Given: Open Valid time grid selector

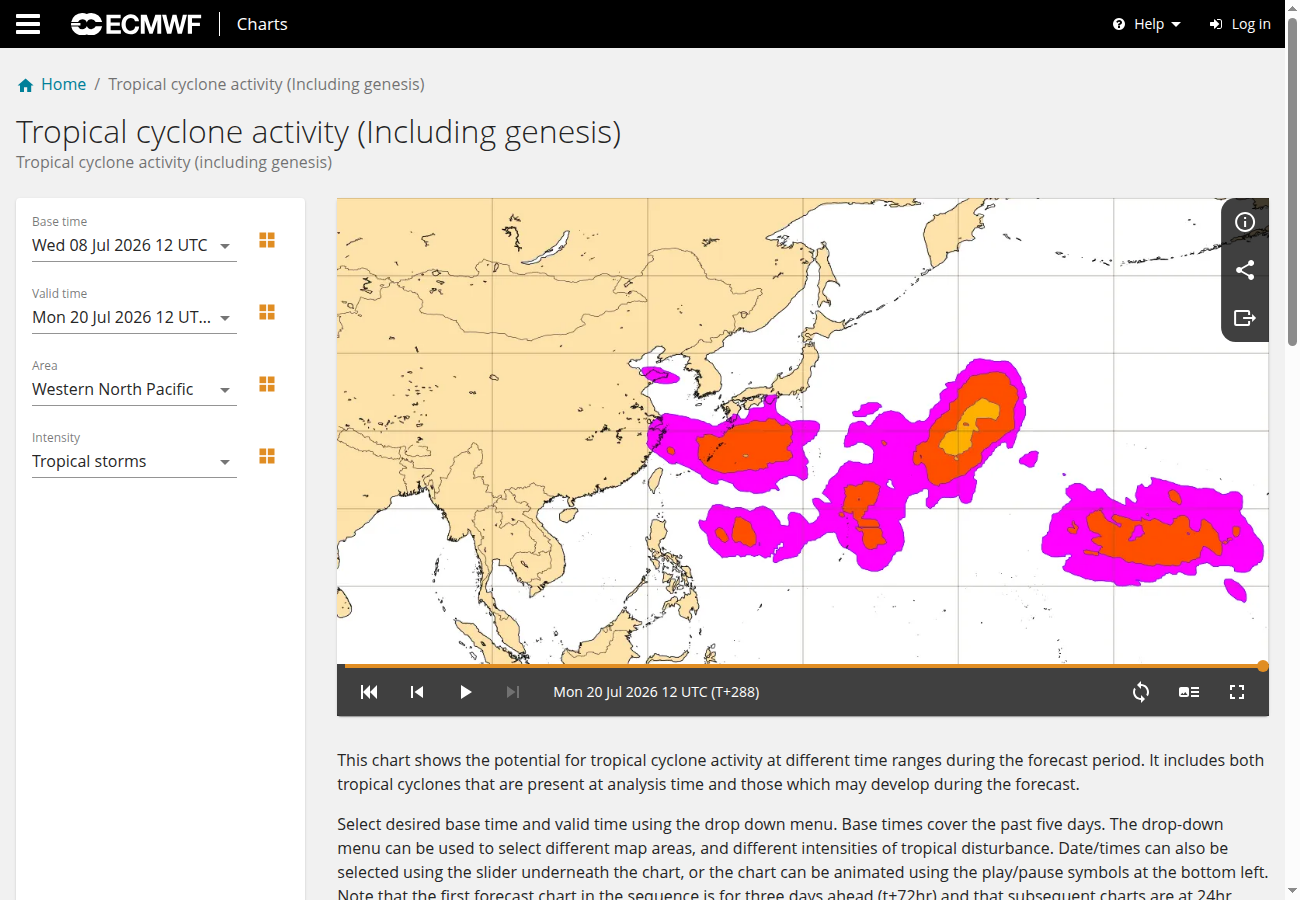Looking at the screenshot, I should (x=267, y=312).
